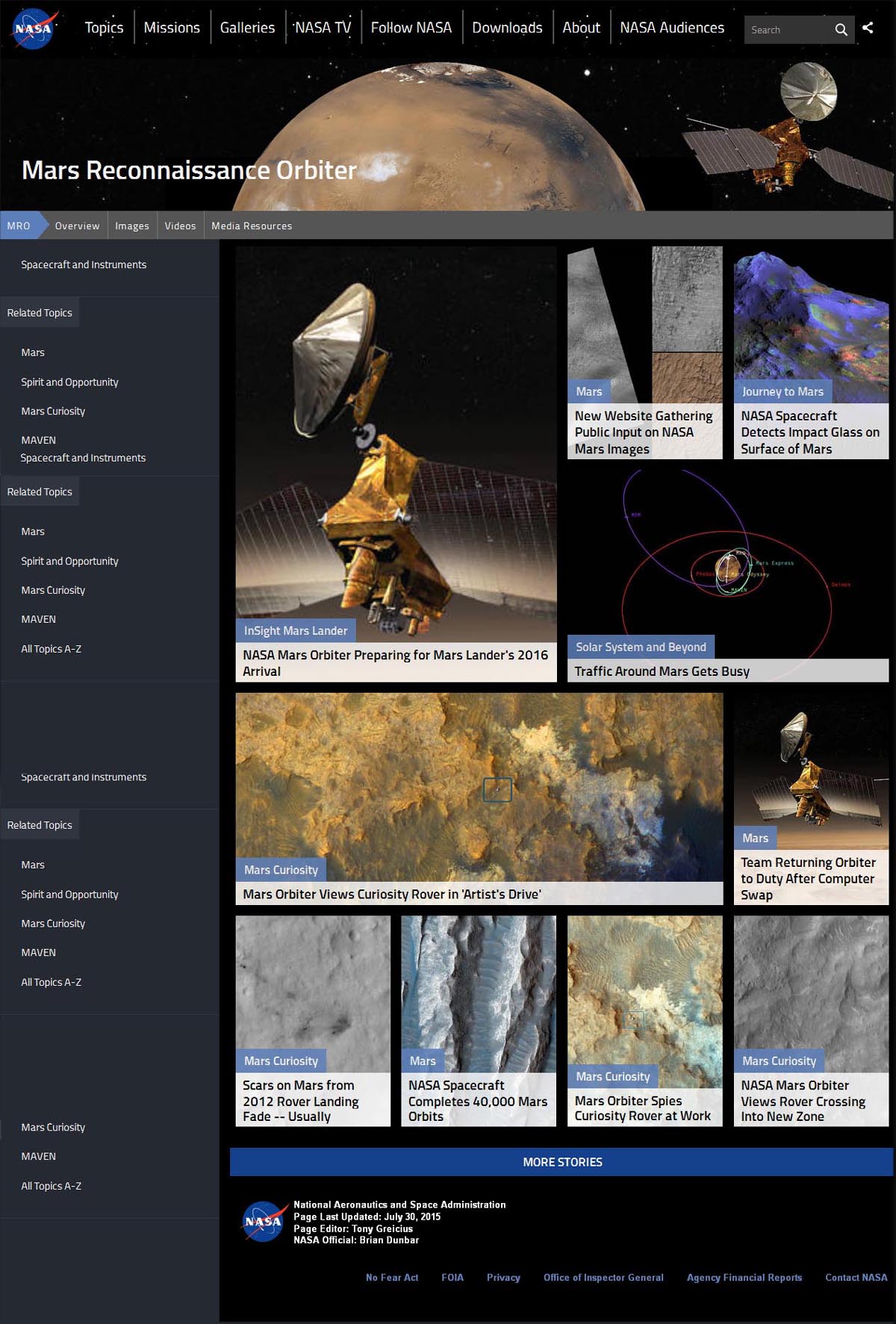Open the Galleries menu
The image size is (896, 1324).
click(x=247, y=28)
